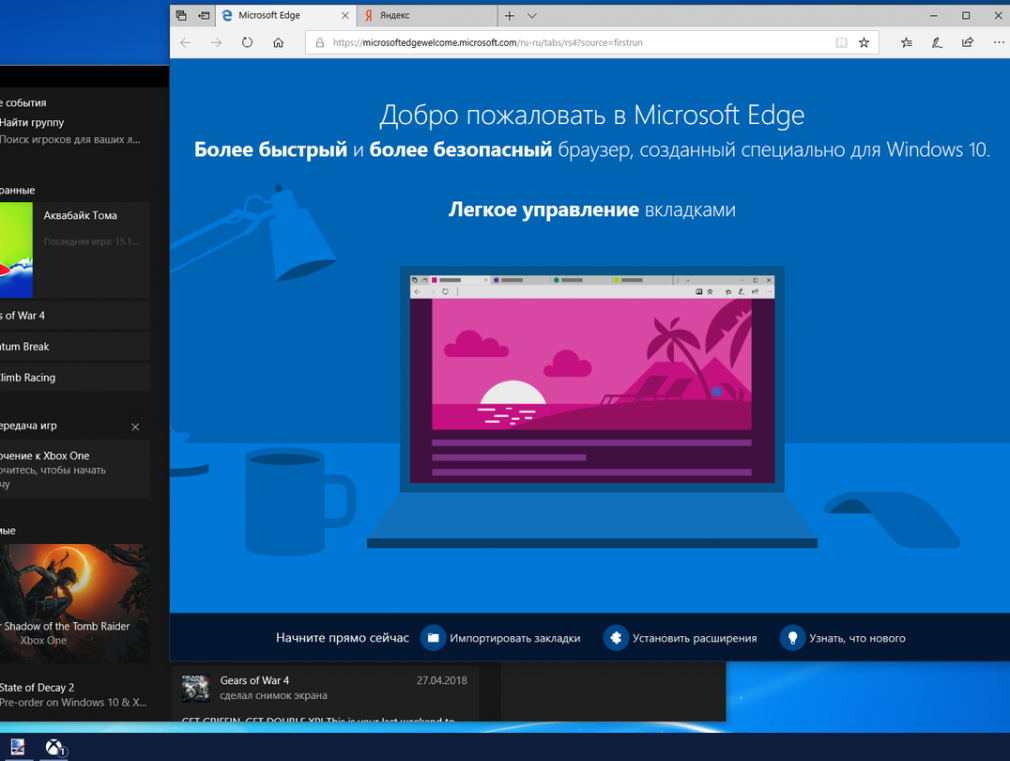Click the Edge forward navigation arrow
Viewport: 1010px width, 761px height.
pos(216,43)
